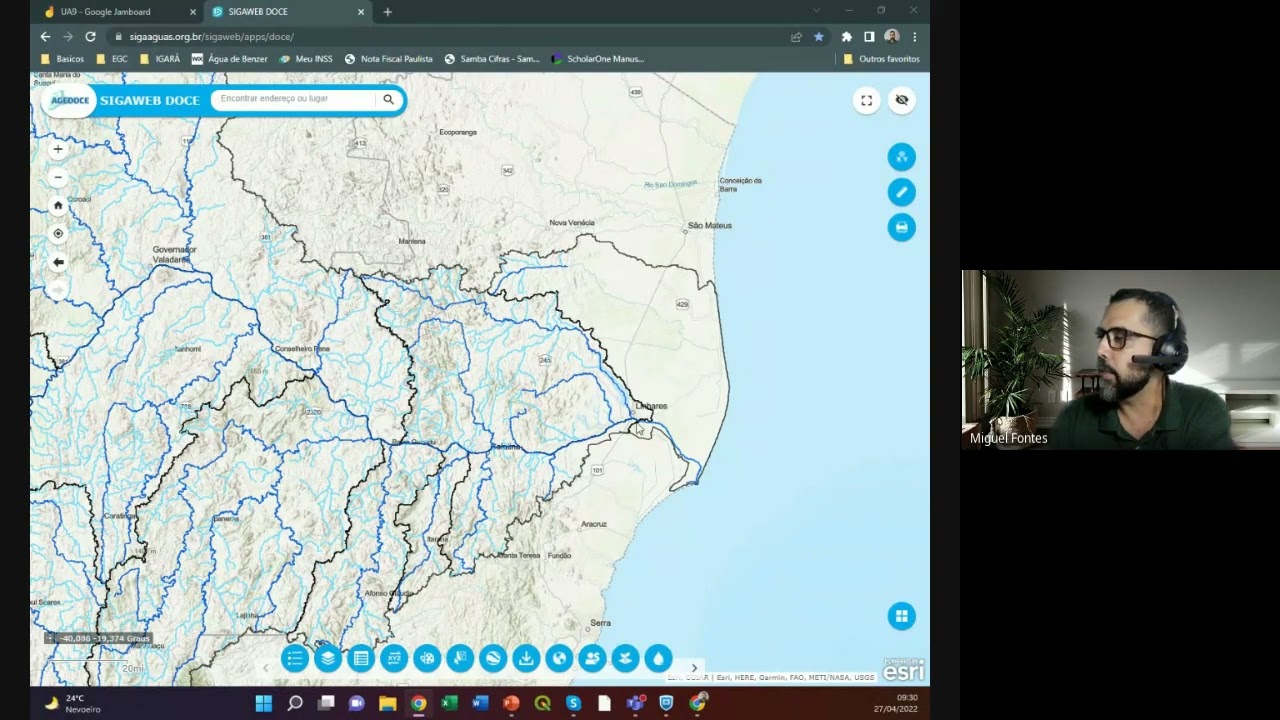Open the water drop widget
The image size is (1280, 720).
[658, 658]
